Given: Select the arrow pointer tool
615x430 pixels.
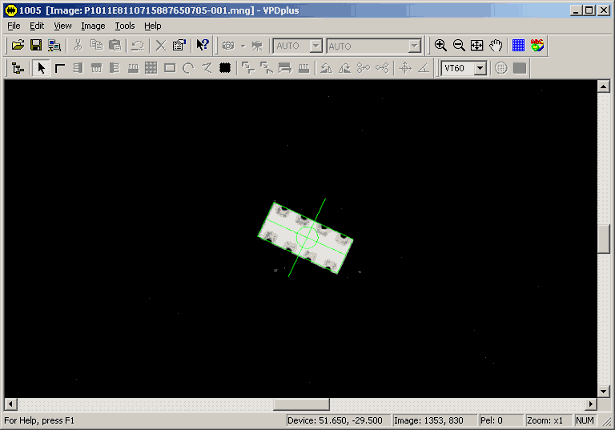Looking at the screenshot, I should pyautogui.click(x=41, y=68).
